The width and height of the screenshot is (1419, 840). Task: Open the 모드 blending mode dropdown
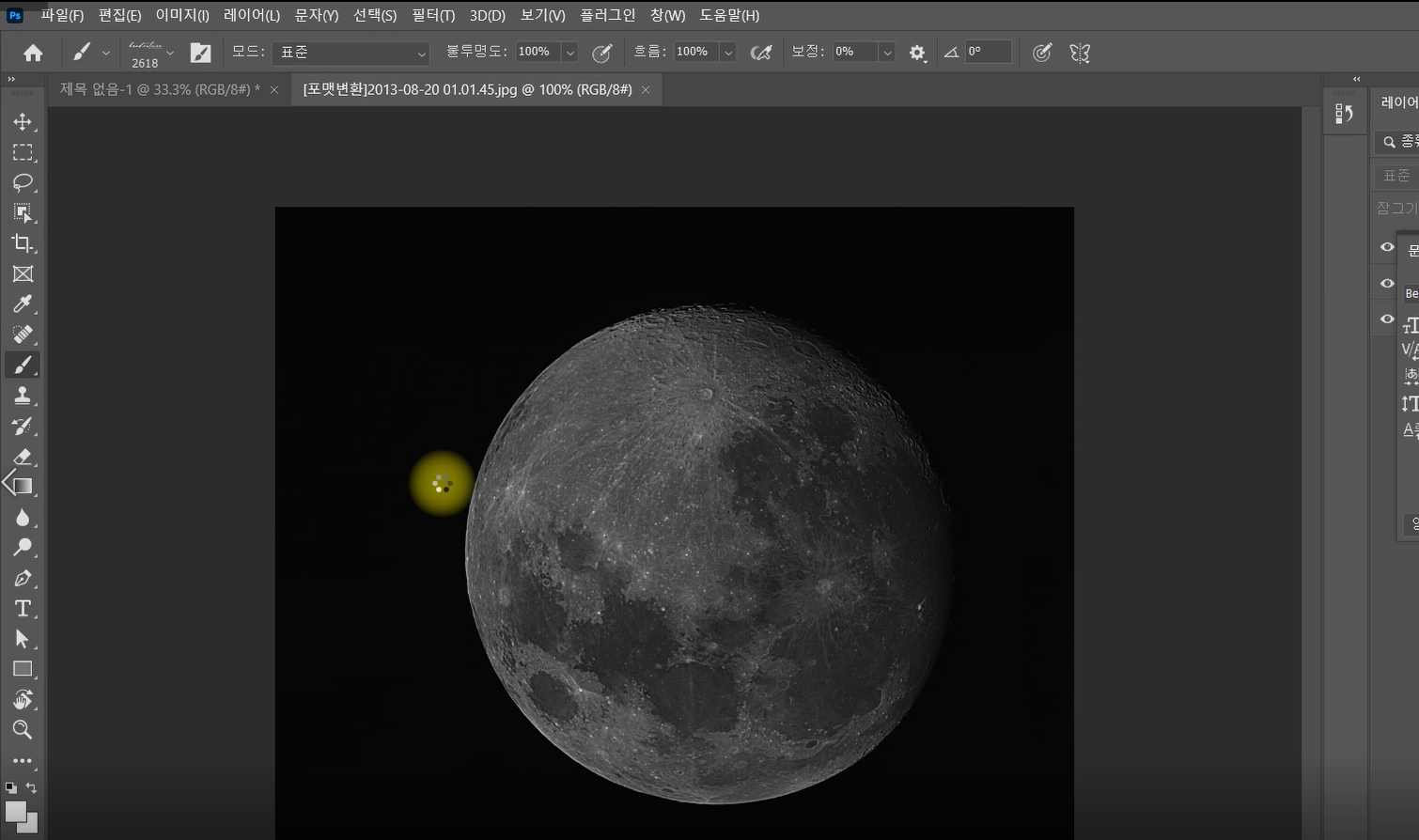tap(351, 53)
